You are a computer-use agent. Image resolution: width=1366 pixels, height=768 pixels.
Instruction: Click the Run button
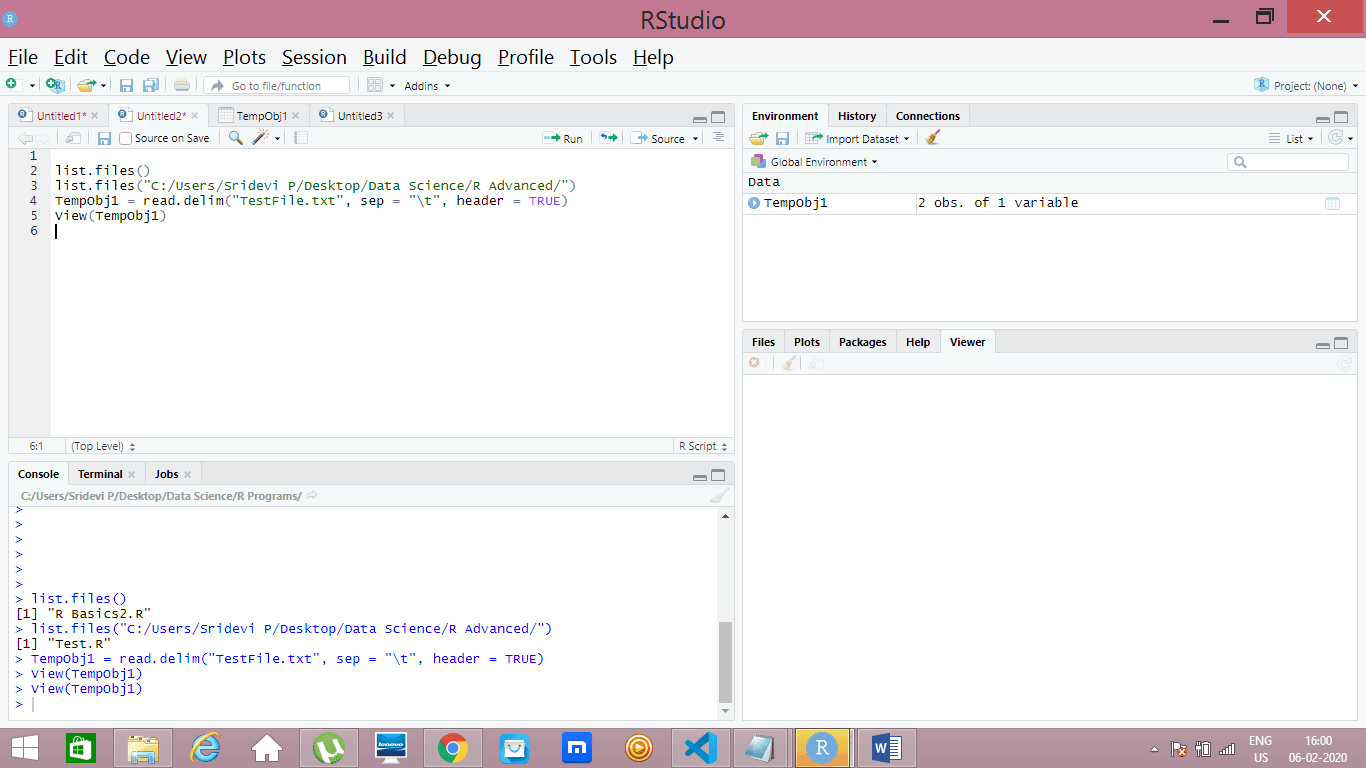tap(563, 138)
